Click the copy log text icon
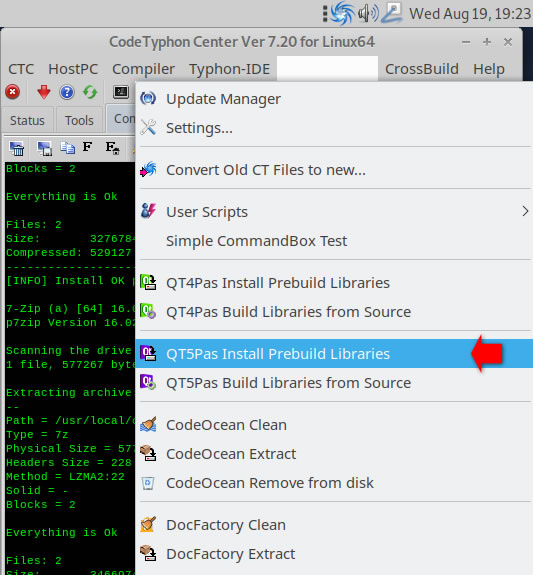Viewport: 533px width, 575px height. tap(67, 147)
